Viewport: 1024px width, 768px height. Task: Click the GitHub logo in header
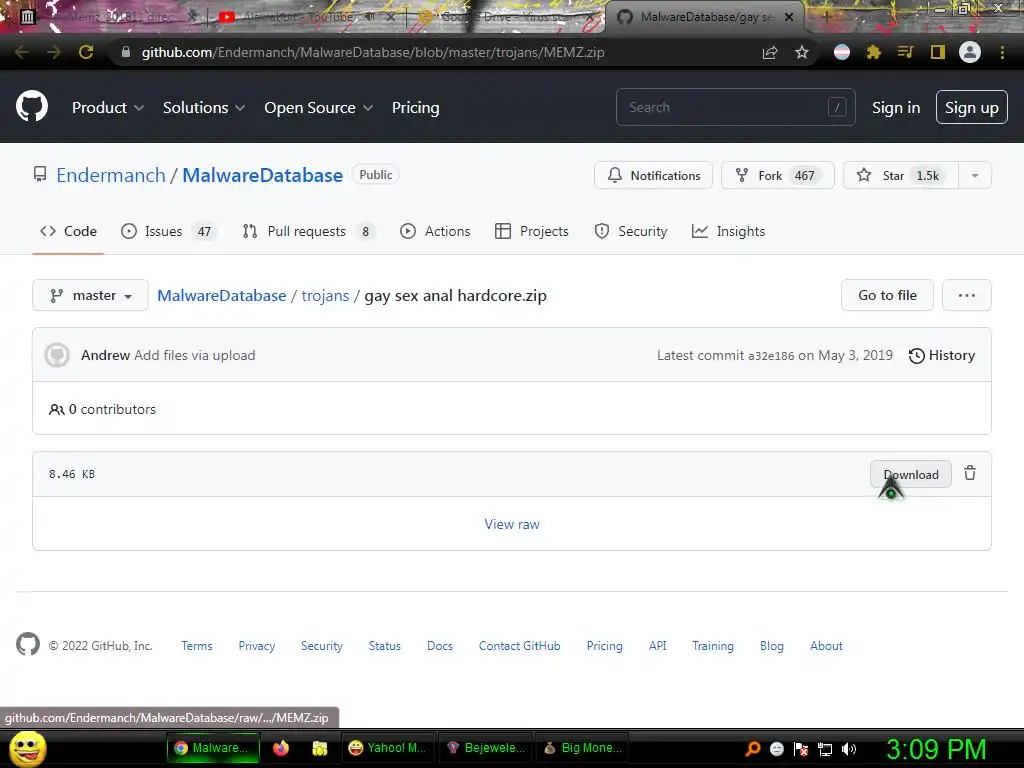point(31,106)
